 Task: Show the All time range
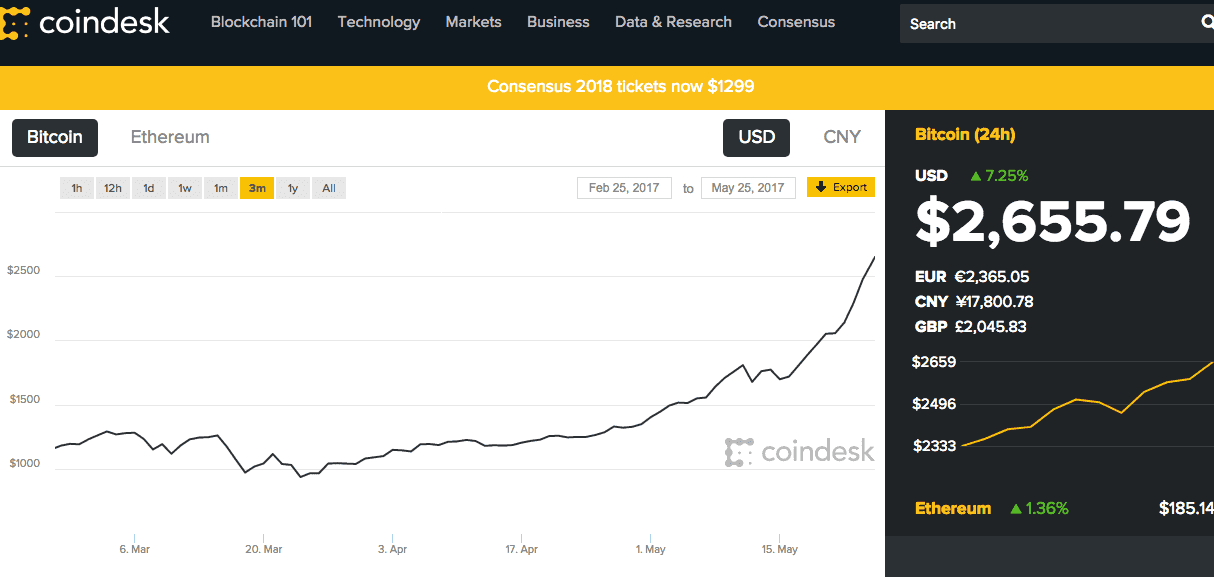329,188
